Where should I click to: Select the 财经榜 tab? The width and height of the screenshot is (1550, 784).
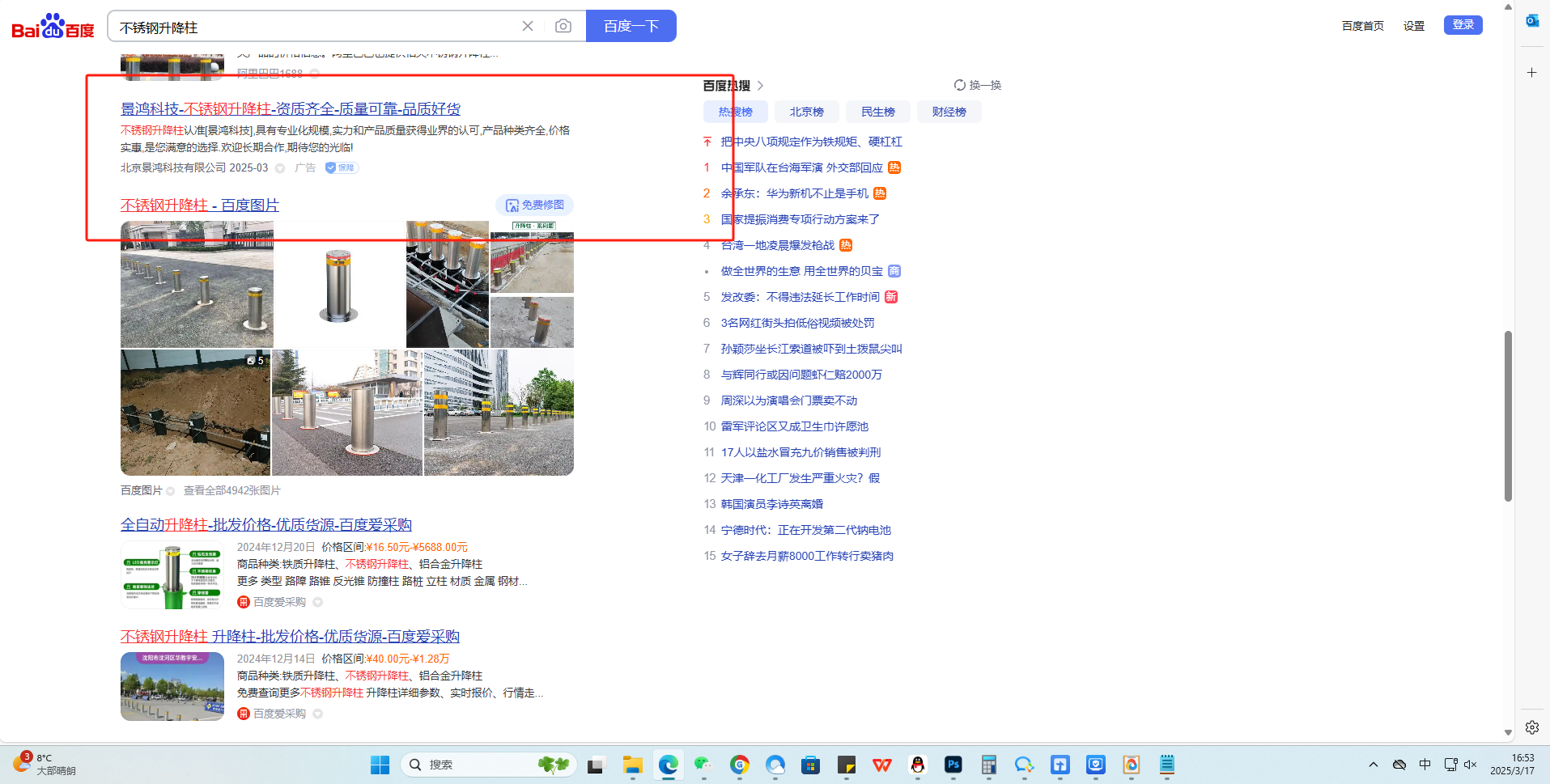point(949,112)
